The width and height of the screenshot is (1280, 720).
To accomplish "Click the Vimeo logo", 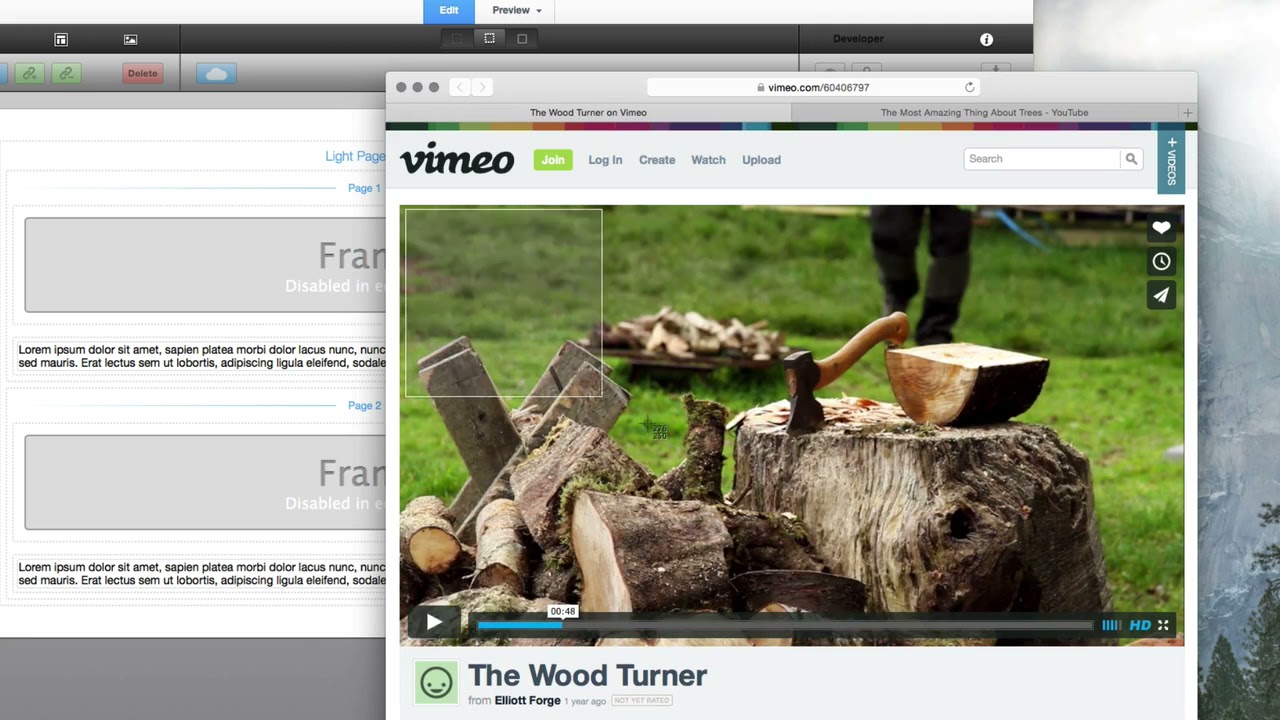I will tap(457, 159).
